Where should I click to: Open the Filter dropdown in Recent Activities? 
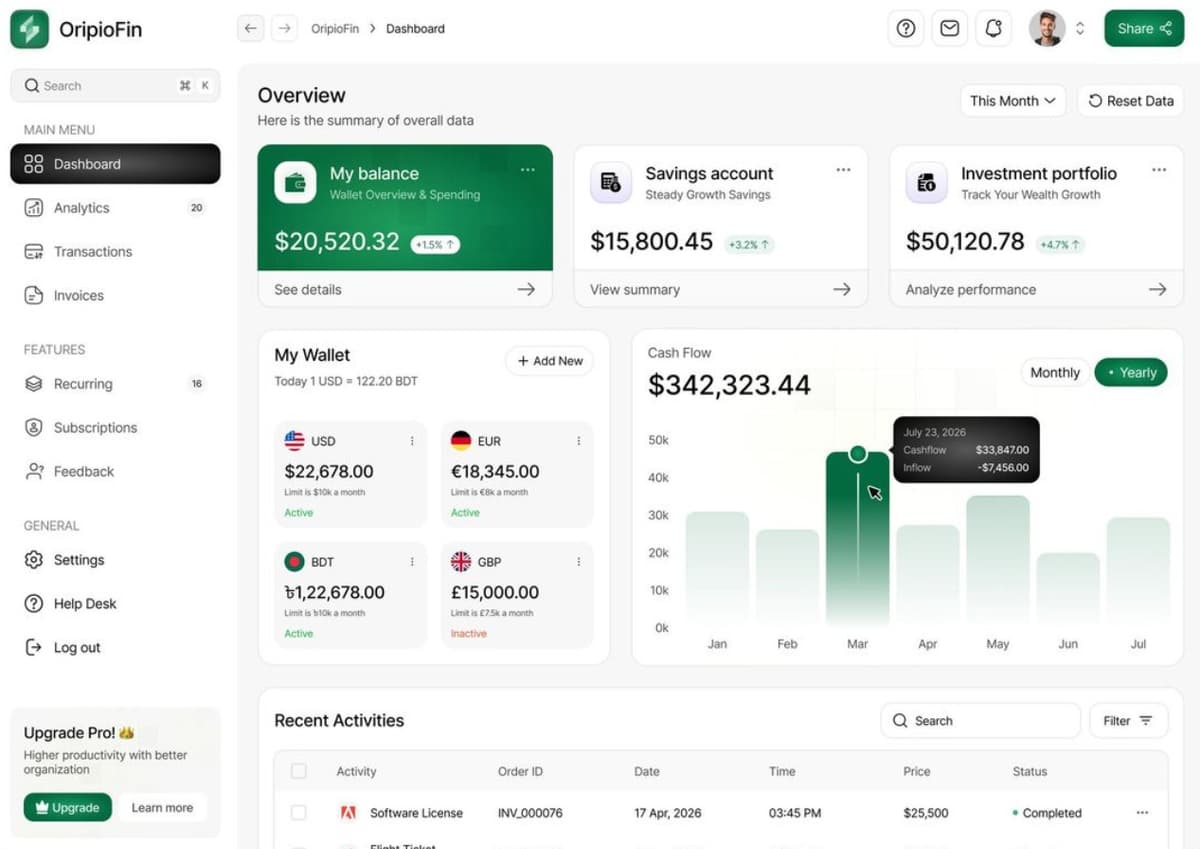click(1127, 721)
